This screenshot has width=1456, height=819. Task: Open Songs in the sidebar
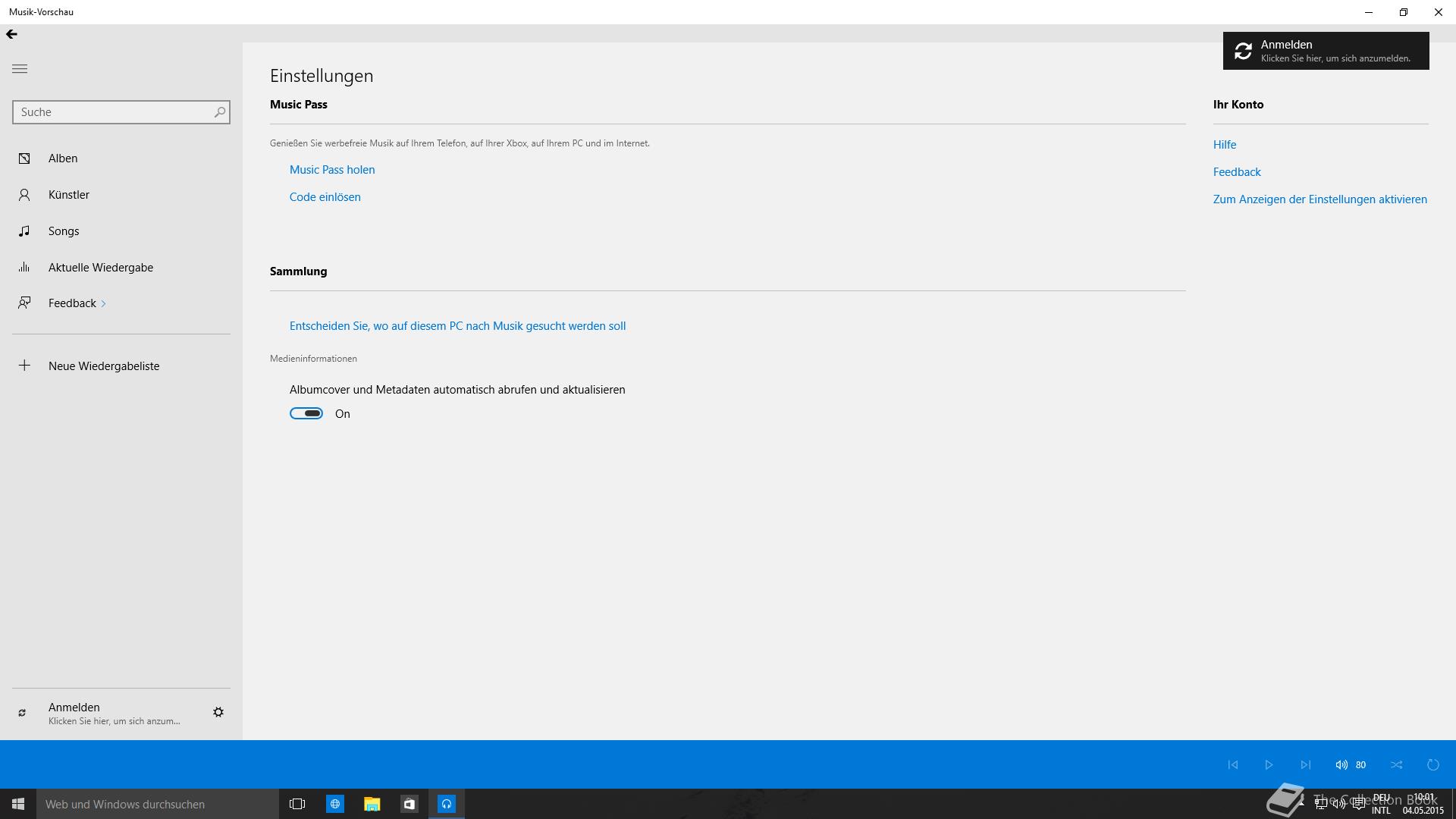tap(121, 231)
